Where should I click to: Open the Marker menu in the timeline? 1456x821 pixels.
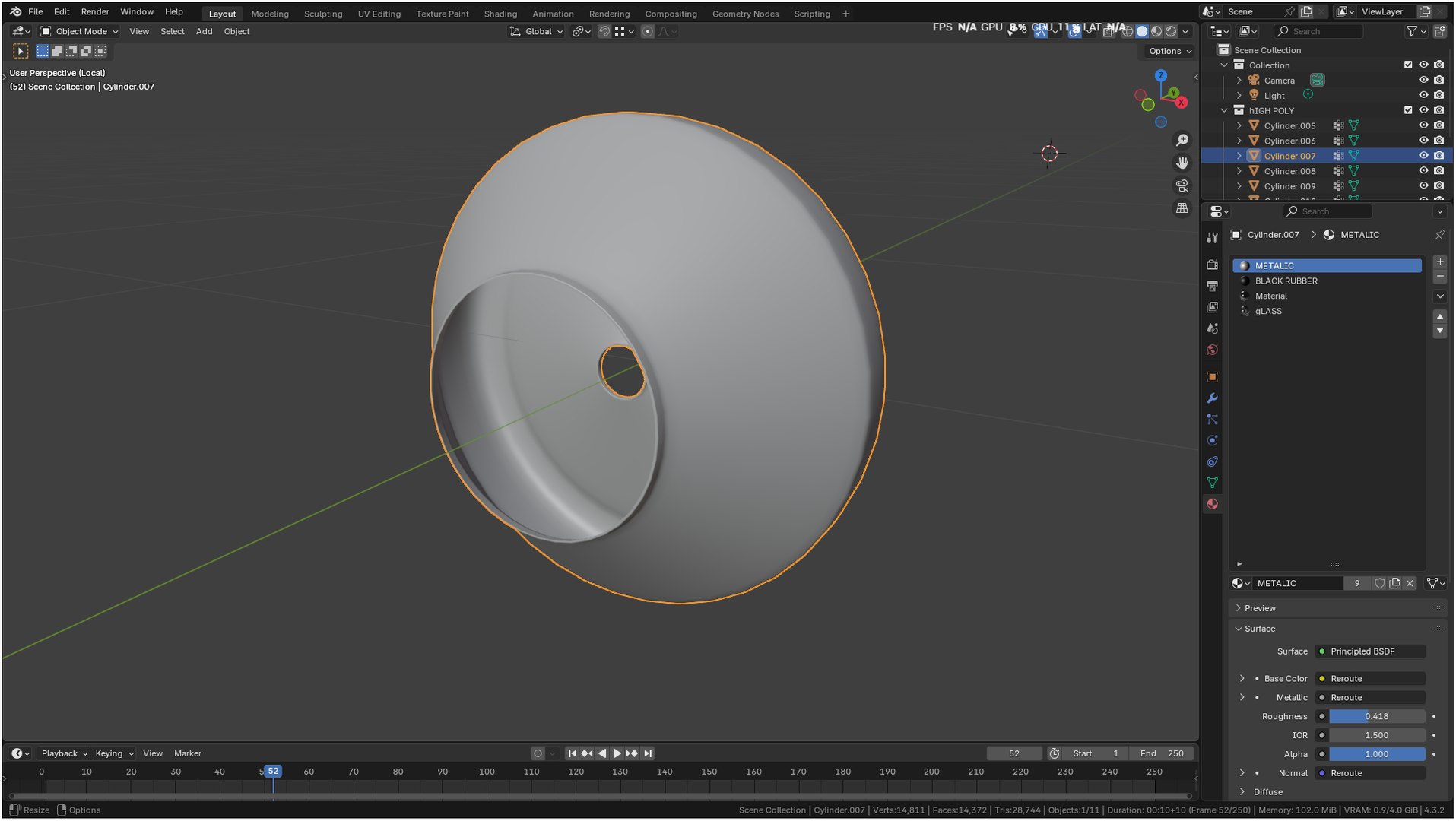coord(188,754)
